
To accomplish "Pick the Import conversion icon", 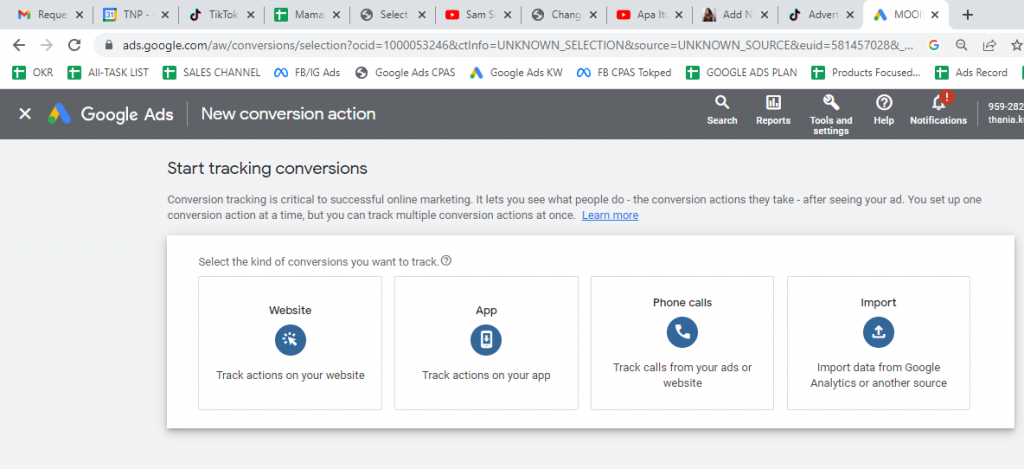I will coord(878,332).
